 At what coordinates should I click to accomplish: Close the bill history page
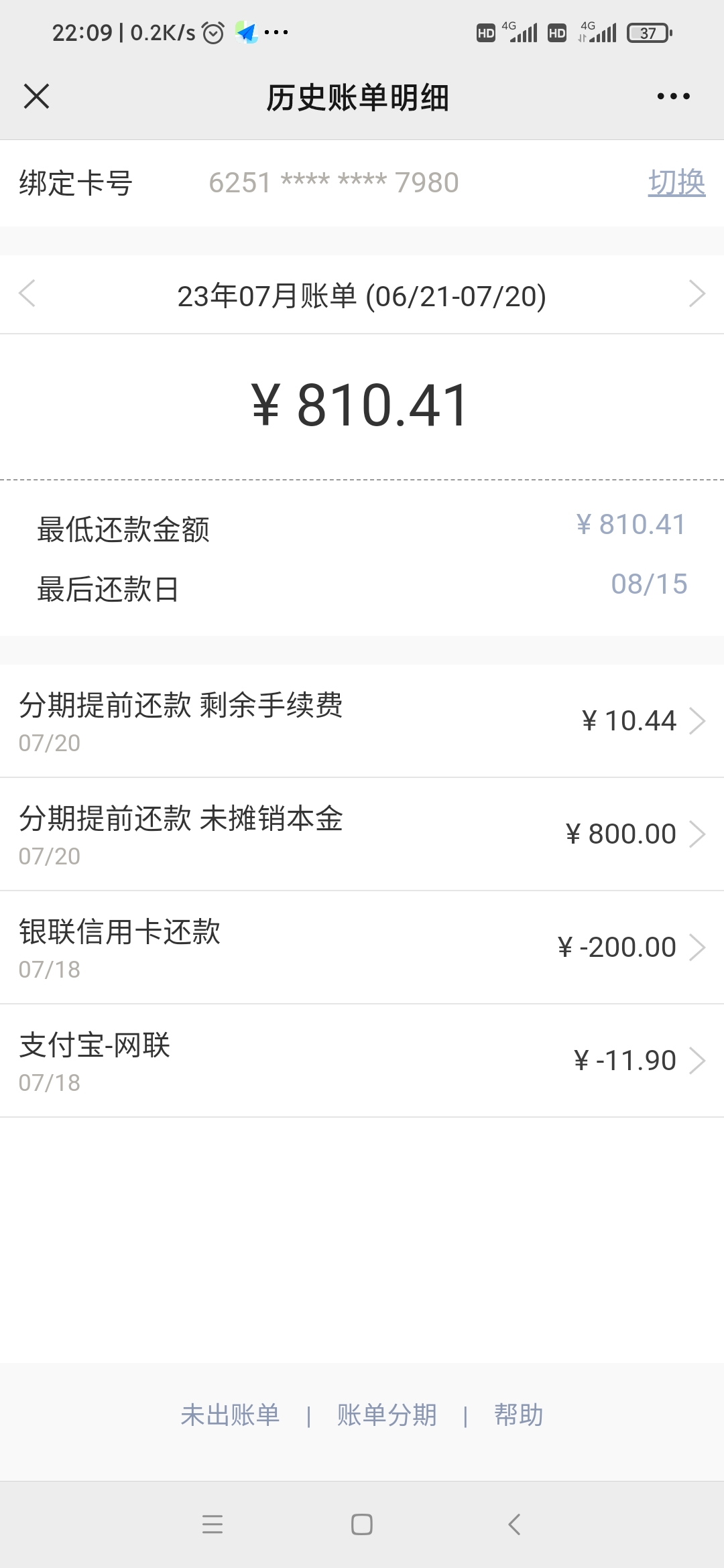pyautogui.click(x=37, y=96)
